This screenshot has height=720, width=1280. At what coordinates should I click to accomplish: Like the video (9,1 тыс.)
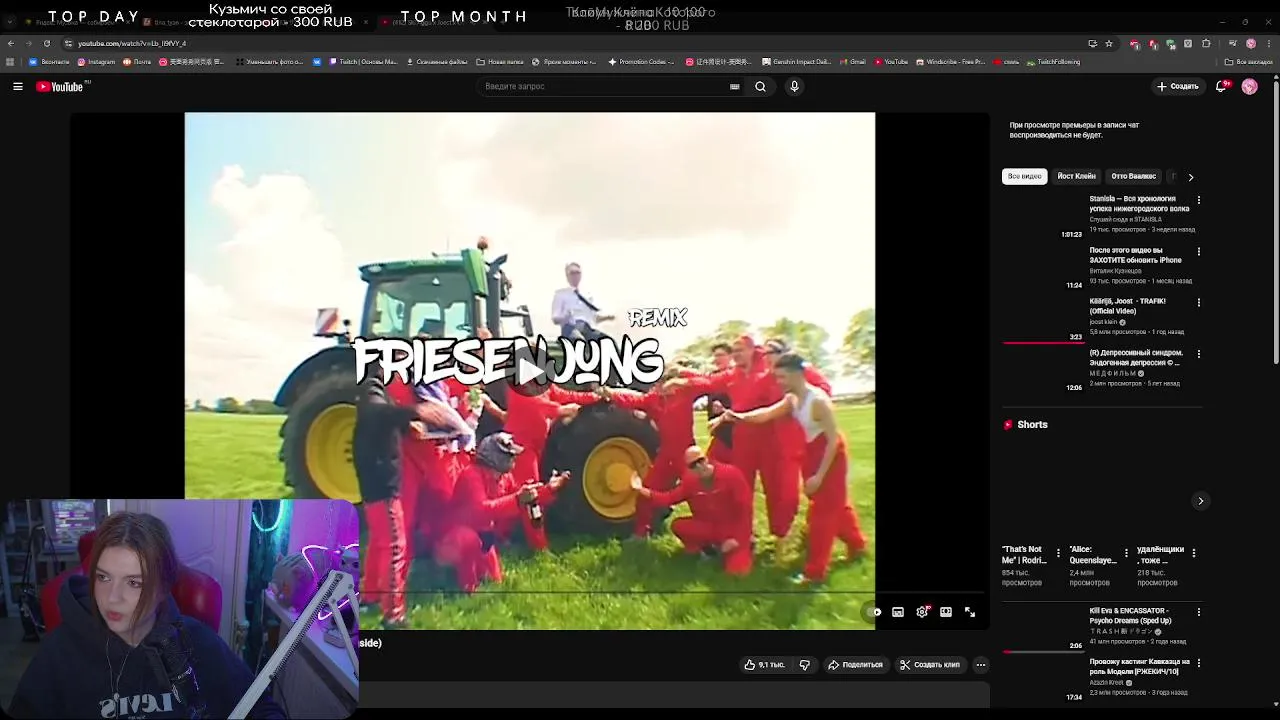(765, 665)
